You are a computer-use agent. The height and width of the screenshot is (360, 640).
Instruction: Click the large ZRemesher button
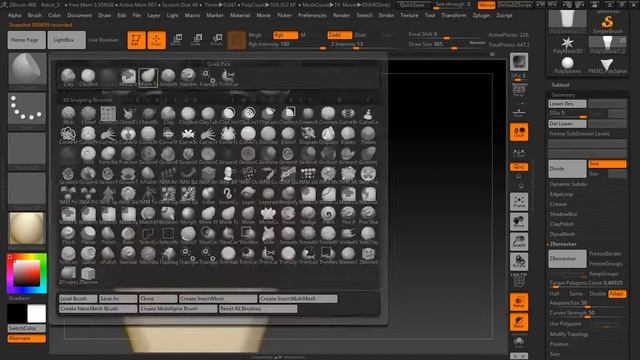pos(567,259)
